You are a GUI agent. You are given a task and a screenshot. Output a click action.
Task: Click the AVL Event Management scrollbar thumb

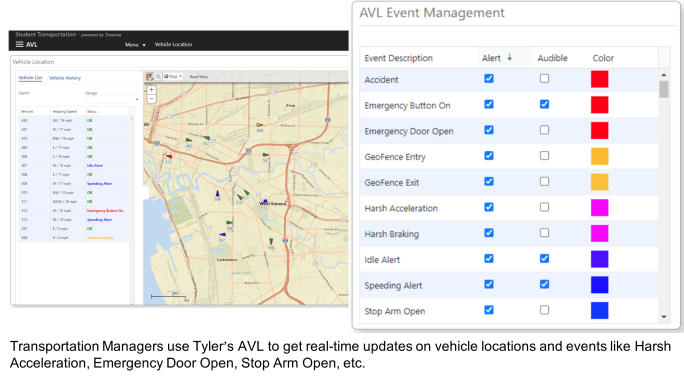pos(663,89)
